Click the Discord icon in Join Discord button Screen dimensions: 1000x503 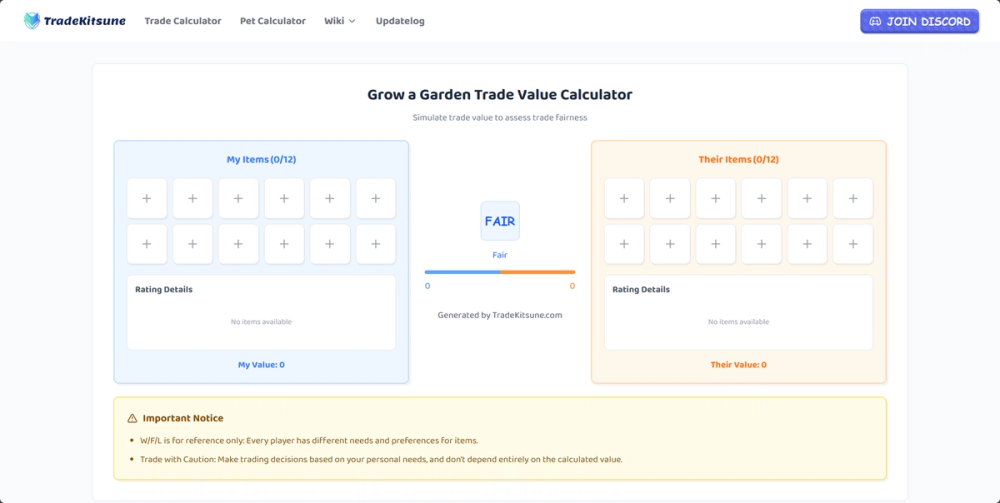876,22
